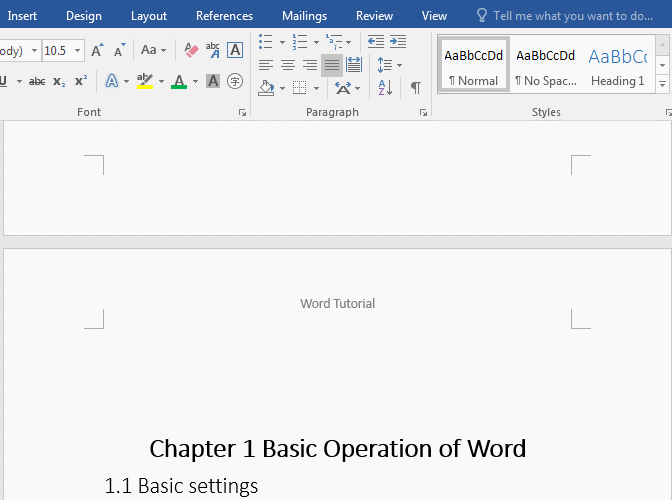Click the 1.1 Basic settings heading
The width and height of the screenshot is (672, 500).
coord(181,486)
